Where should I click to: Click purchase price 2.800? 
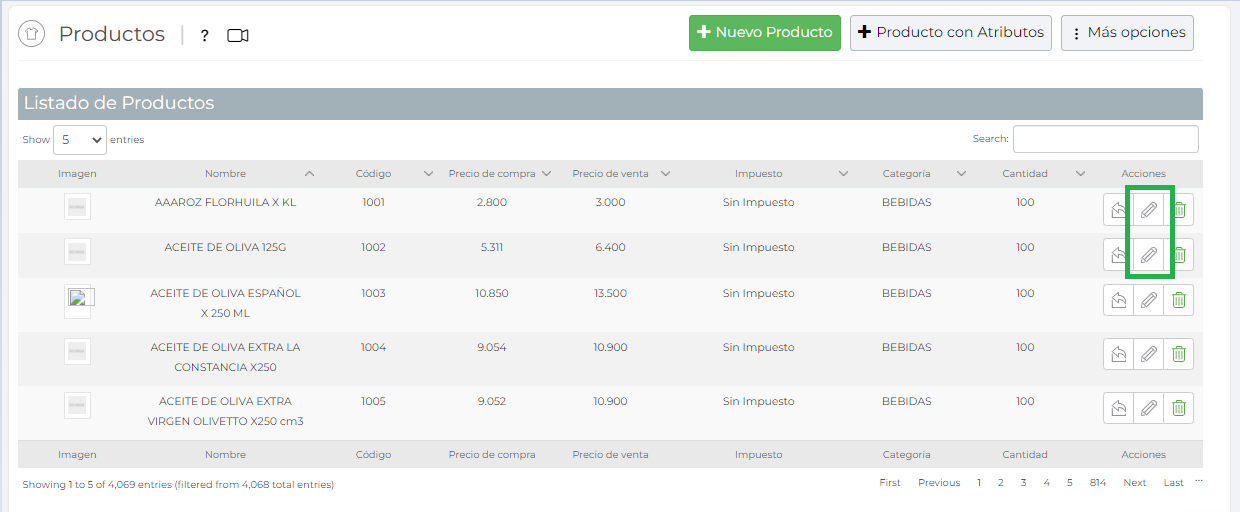491,202
